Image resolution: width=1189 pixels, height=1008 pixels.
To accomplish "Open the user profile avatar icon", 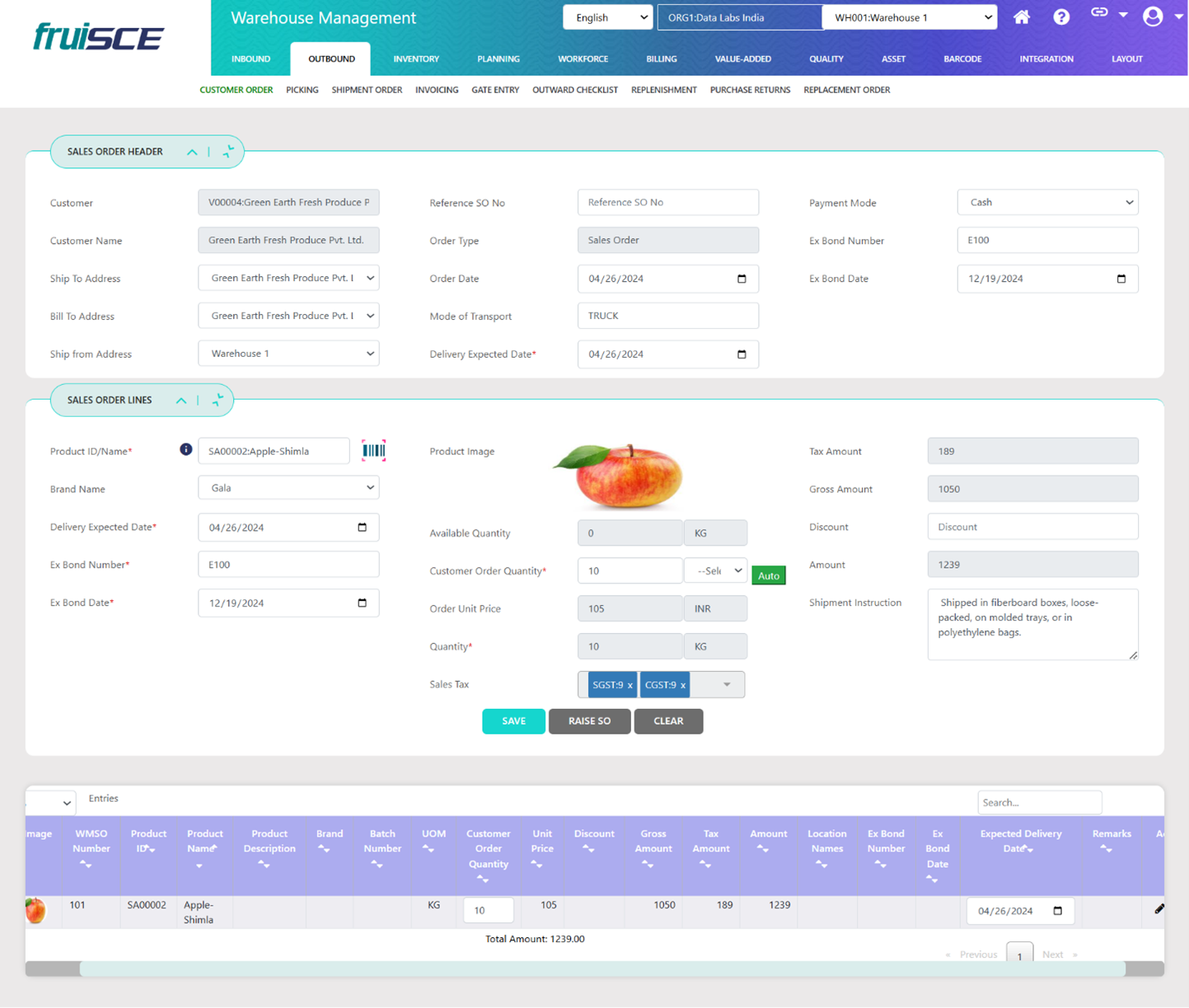I will pyautogui.click(x=1153, y=16).
